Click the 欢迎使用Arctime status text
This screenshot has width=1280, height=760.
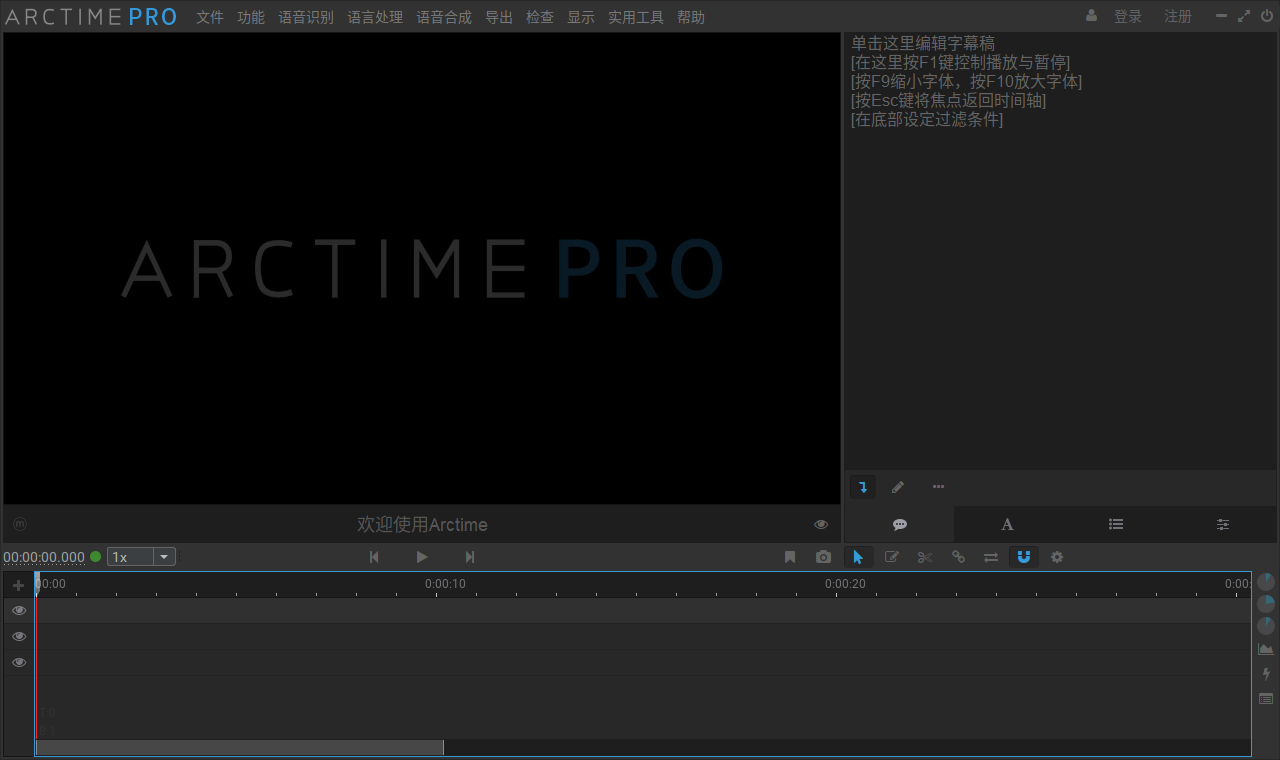(422, 525)
